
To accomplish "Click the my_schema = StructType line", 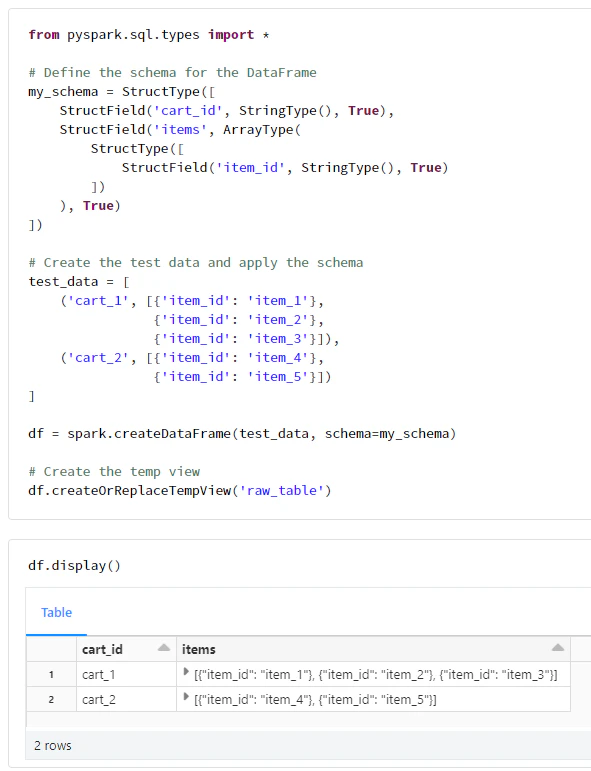I will pyautogui.click(x=121, y=92).
